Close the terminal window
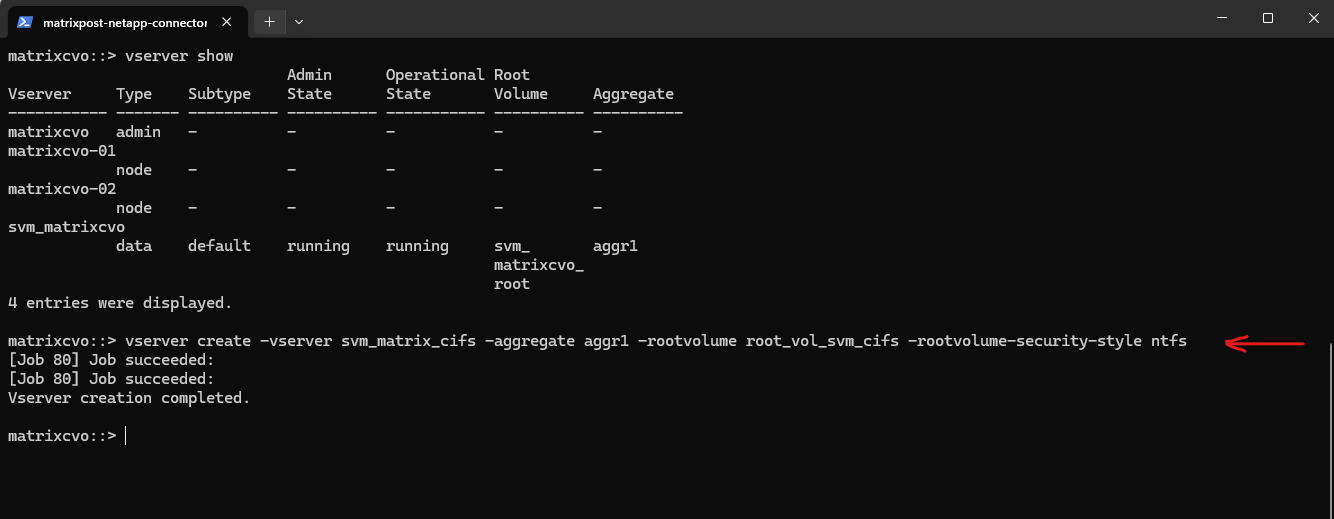This screenshot has width=1334, height=519. tap(1312, 18)
